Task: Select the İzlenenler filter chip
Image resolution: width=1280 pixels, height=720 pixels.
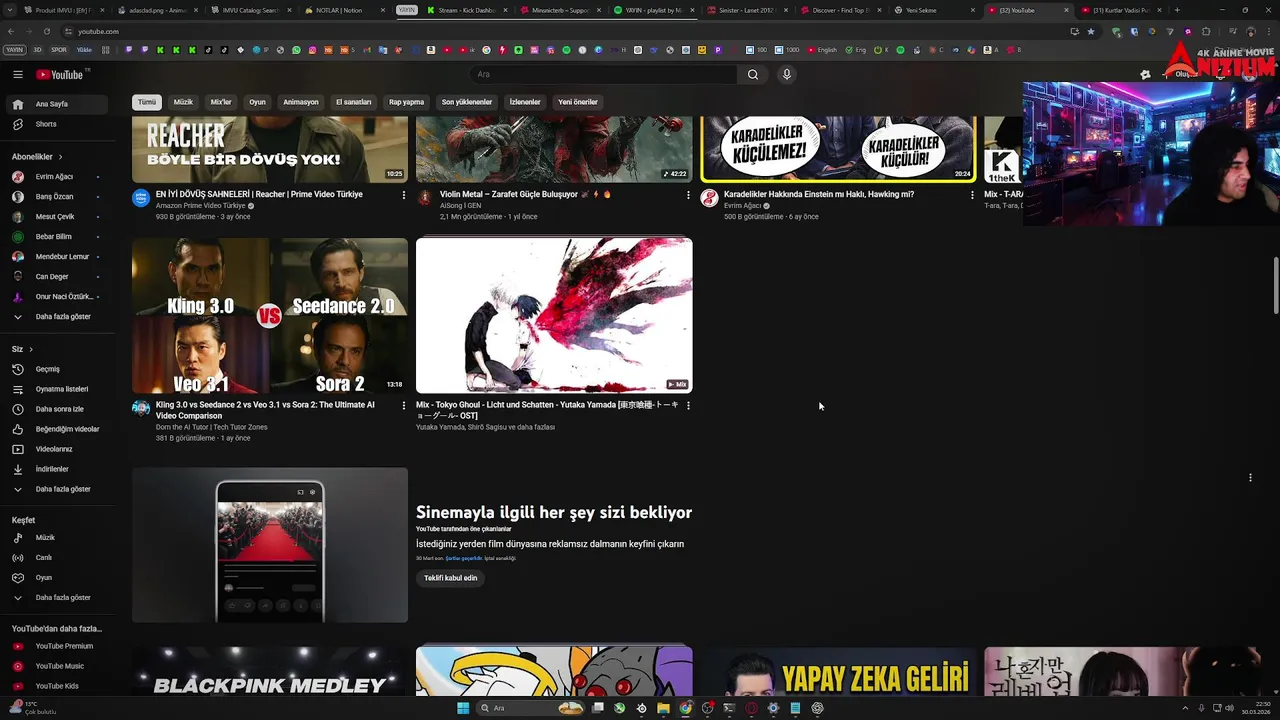Action: tap(525, 102)
